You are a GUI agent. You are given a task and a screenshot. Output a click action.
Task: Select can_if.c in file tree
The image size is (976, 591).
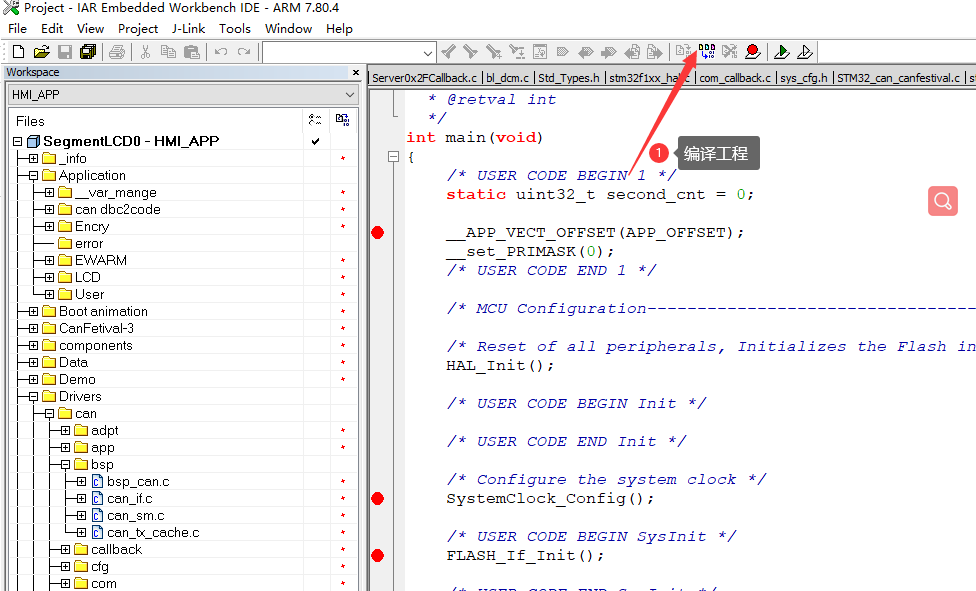[129, 498]
